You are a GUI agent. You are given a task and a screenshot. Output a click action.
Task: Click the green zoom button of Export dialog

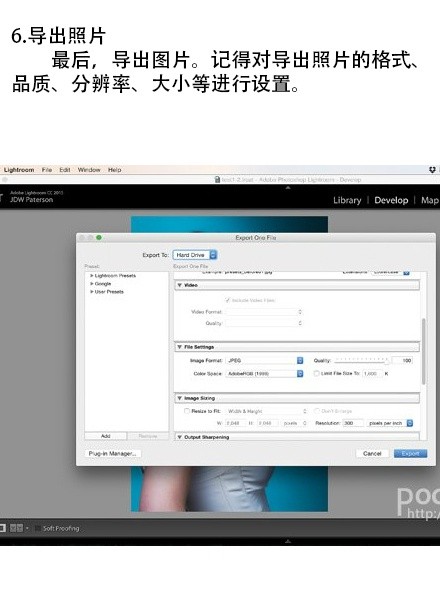coord(99,237)
